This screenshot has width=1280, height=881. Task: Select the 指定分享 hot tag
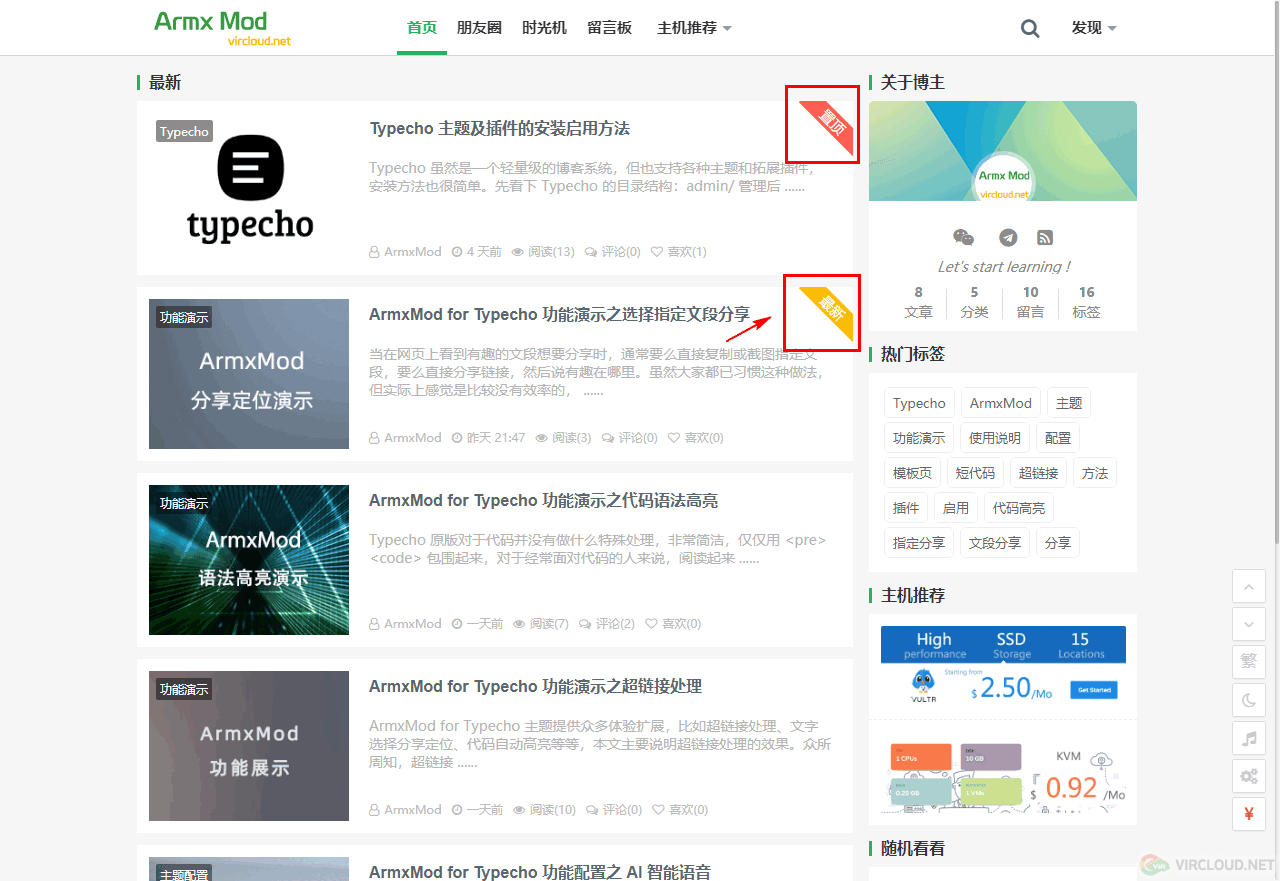(919, 543)
